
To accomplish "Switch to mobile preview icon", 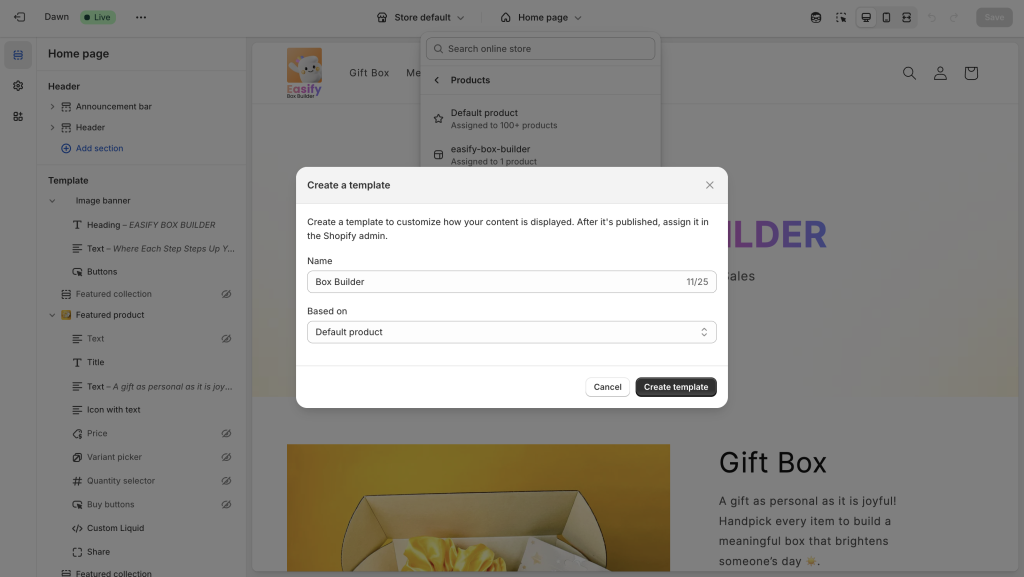I will pyautogui.click(x=886, y=18).
